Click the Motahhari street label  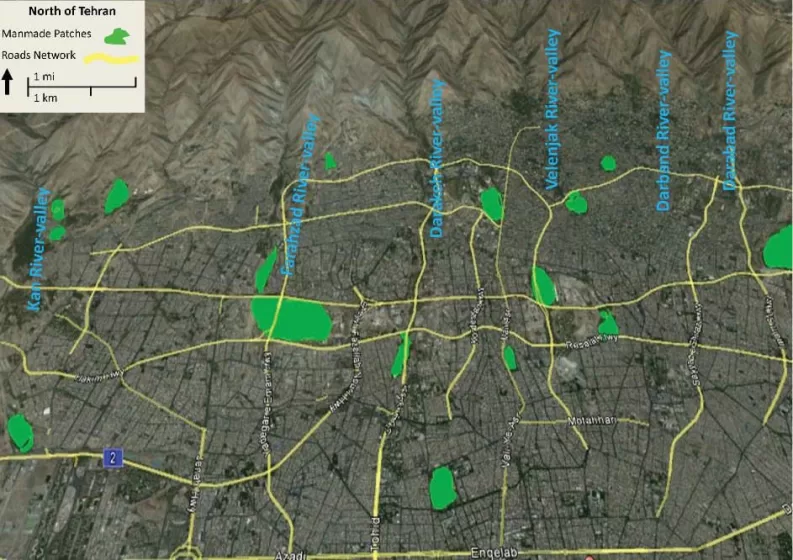pyautogui.click(x=591, y=420)
